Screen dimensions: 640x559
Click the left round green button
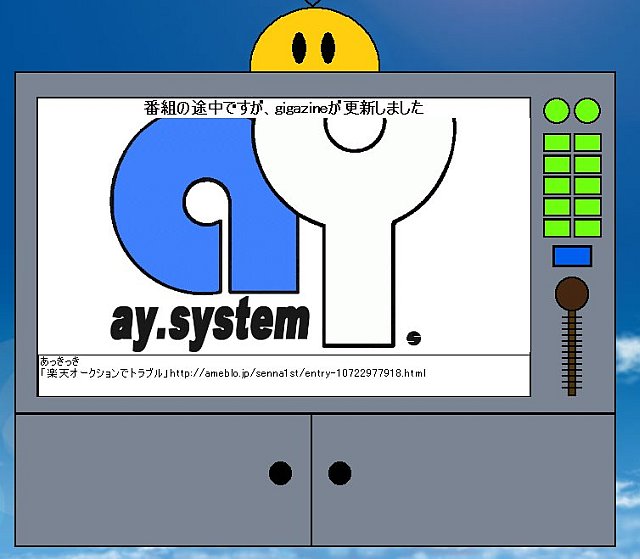tap(556, 110)
